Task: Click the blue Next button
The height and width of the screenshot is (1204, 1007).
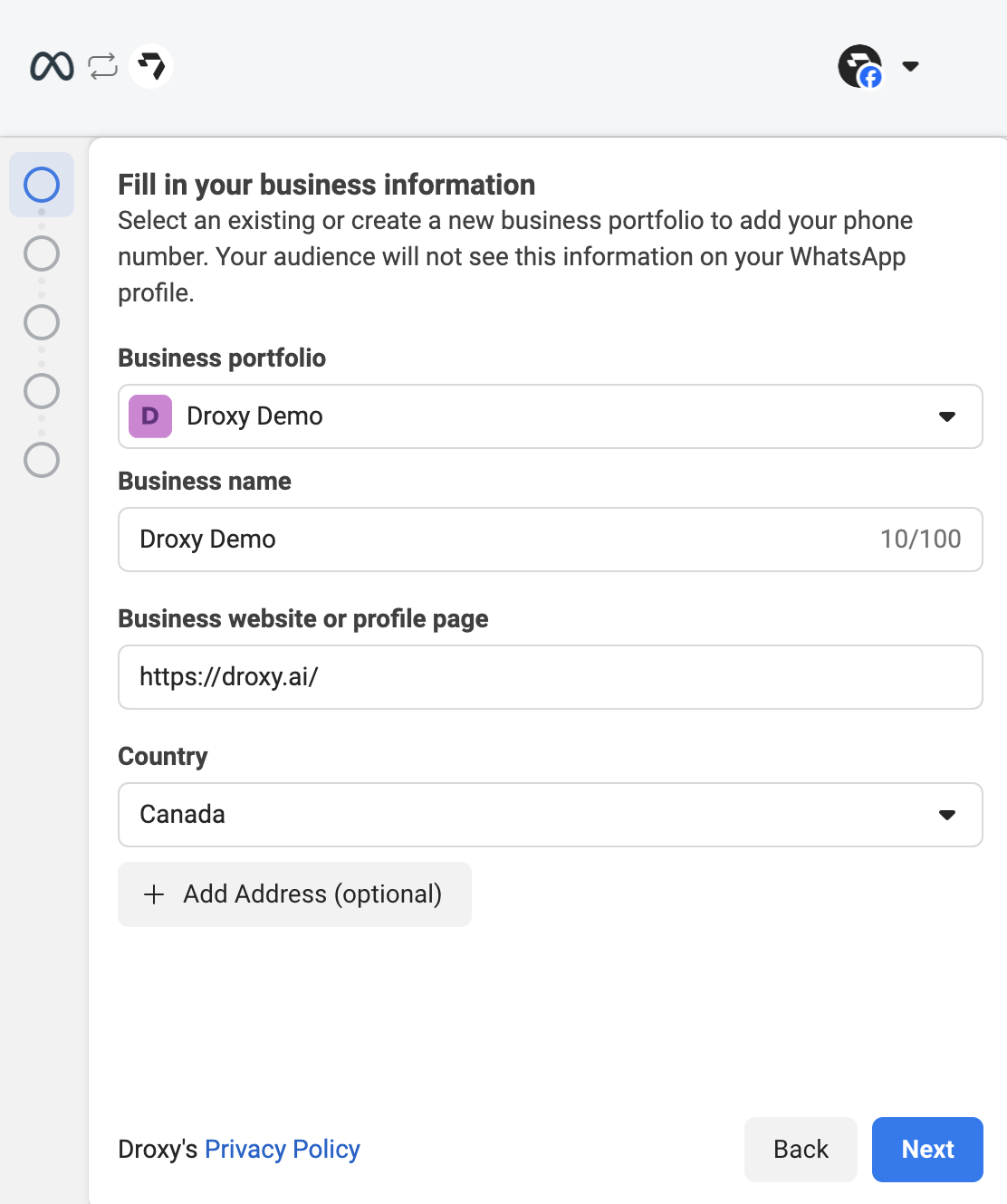Action: 927,1149
